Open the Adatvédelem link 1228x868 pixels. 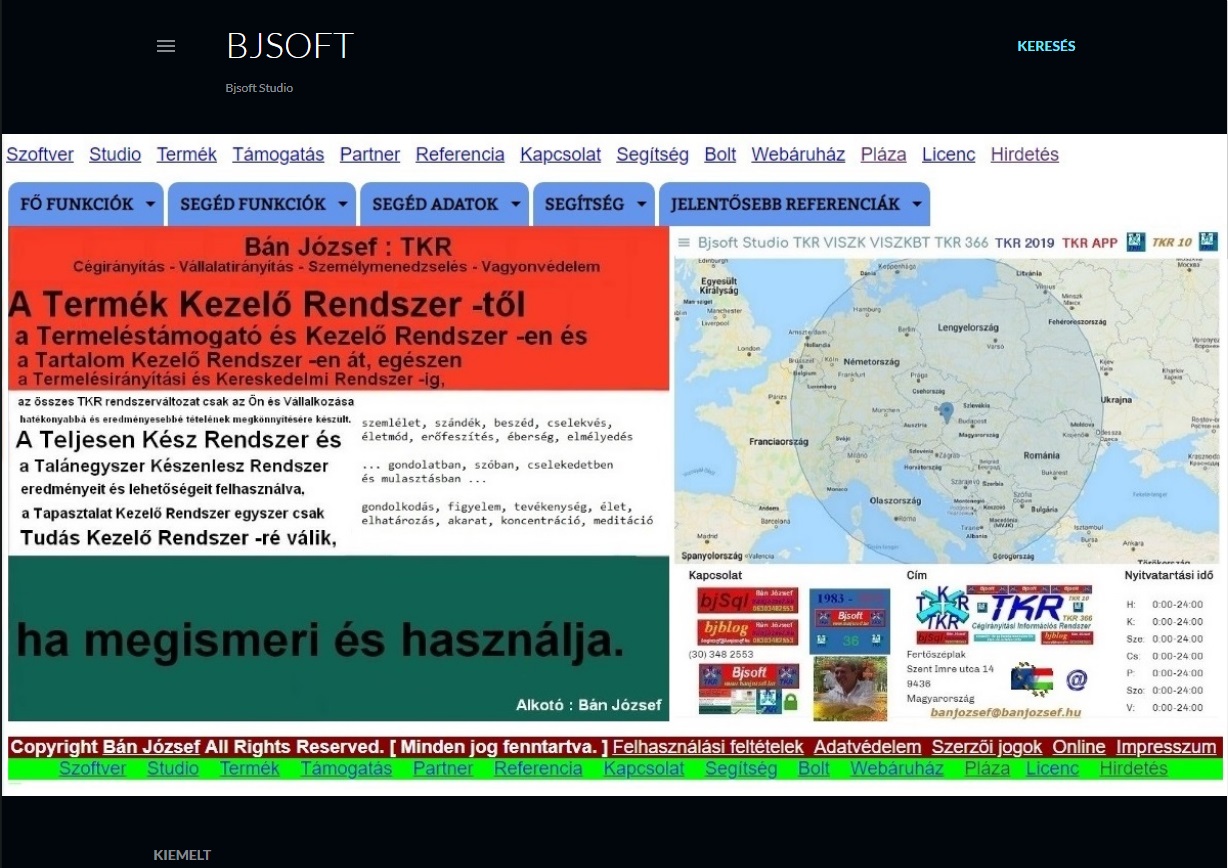[x=867, y=747]
